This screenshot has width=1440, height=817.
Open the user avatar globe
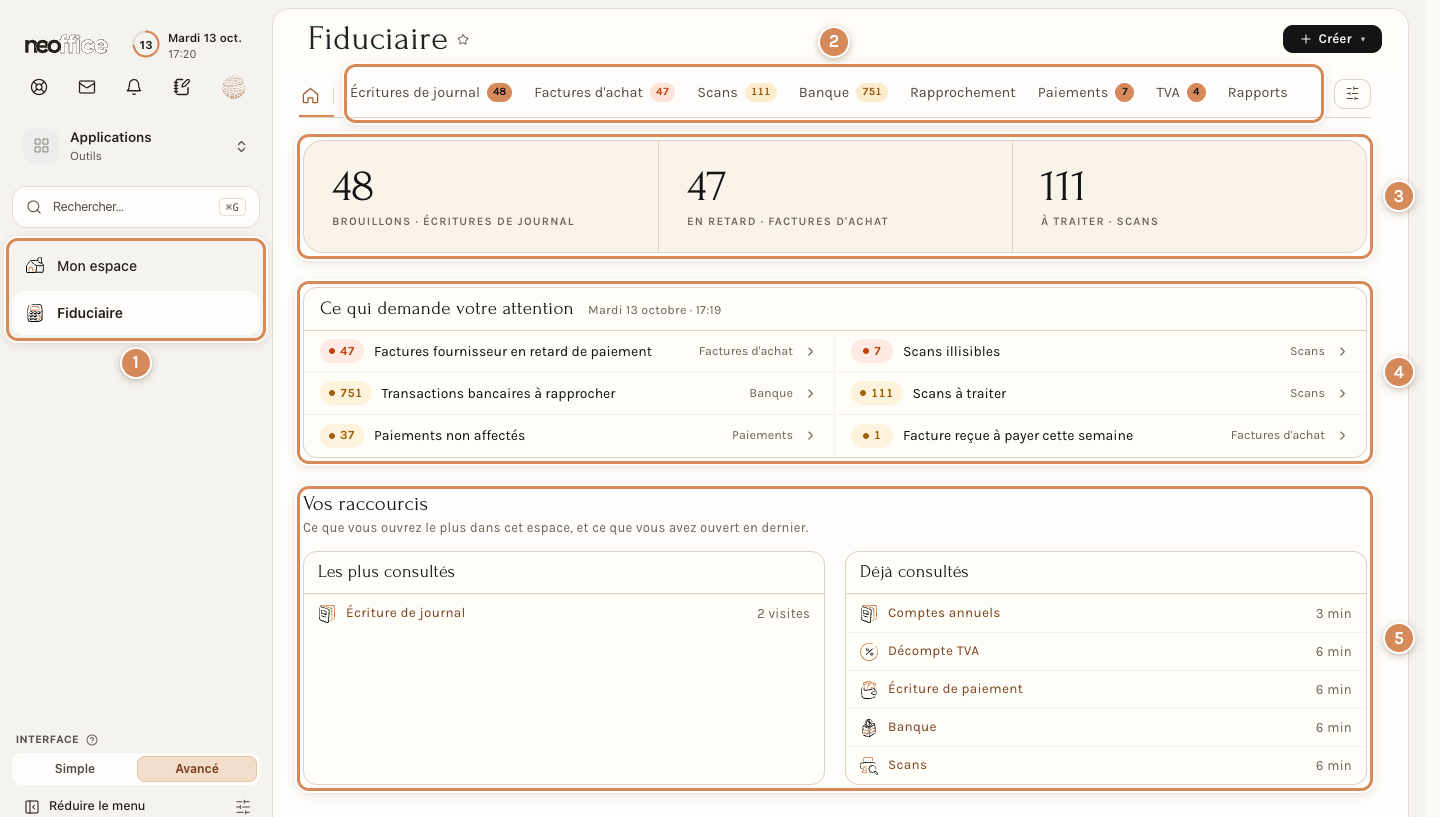pyautogui.click(x=233, y=87)
